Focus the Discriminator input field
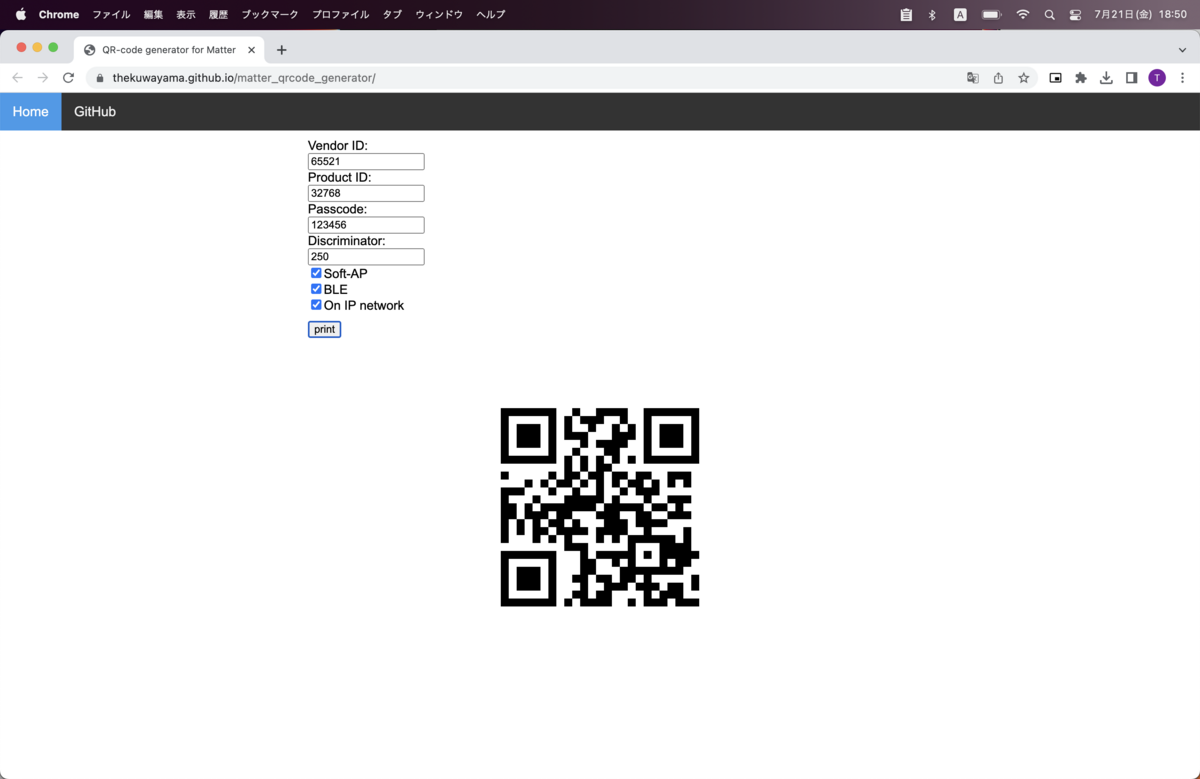The width and height of the screenshot is (1200, 779). pos(366,257)
